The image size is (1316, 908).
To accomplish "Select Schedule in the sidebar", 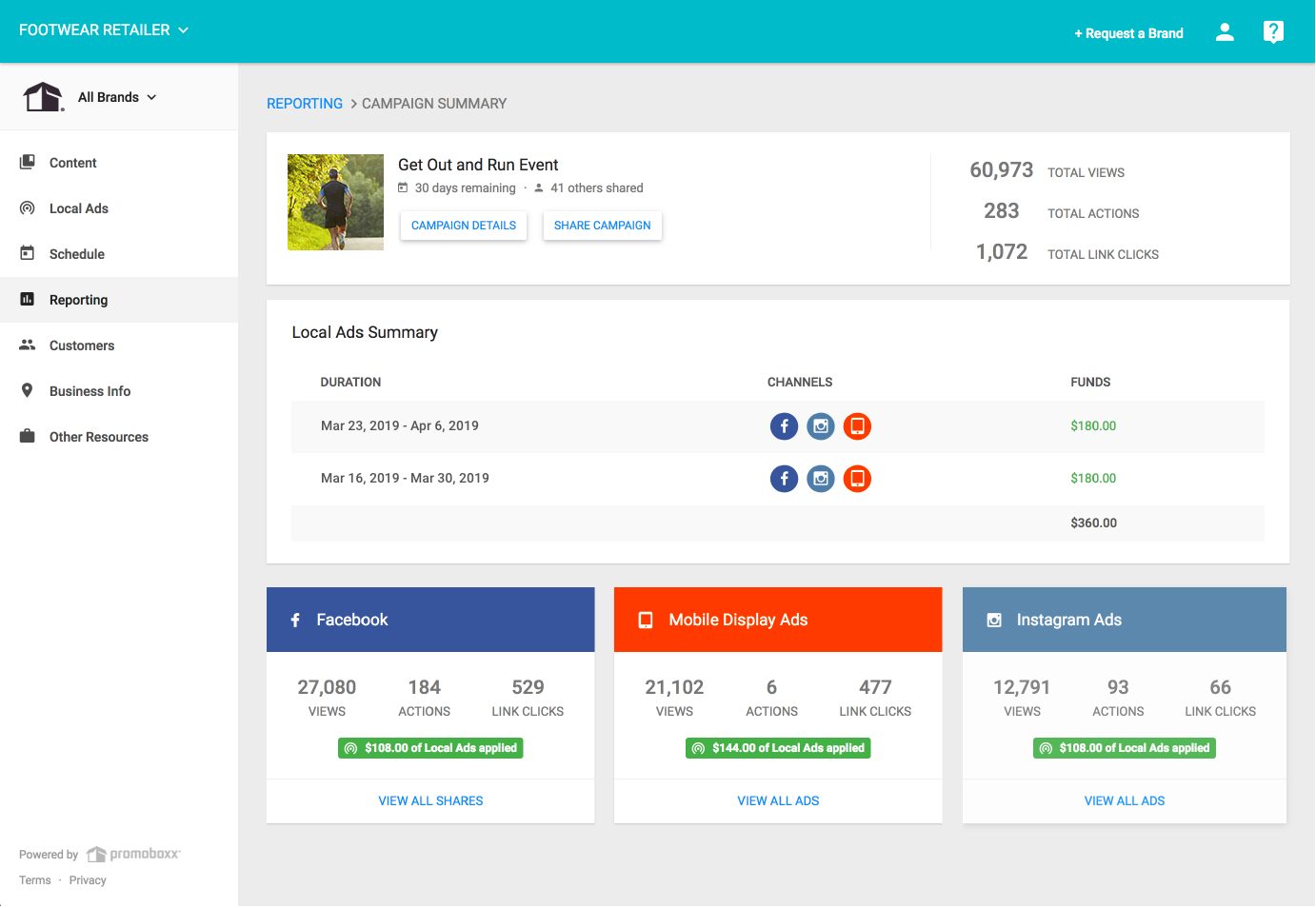I will [119, 254].
